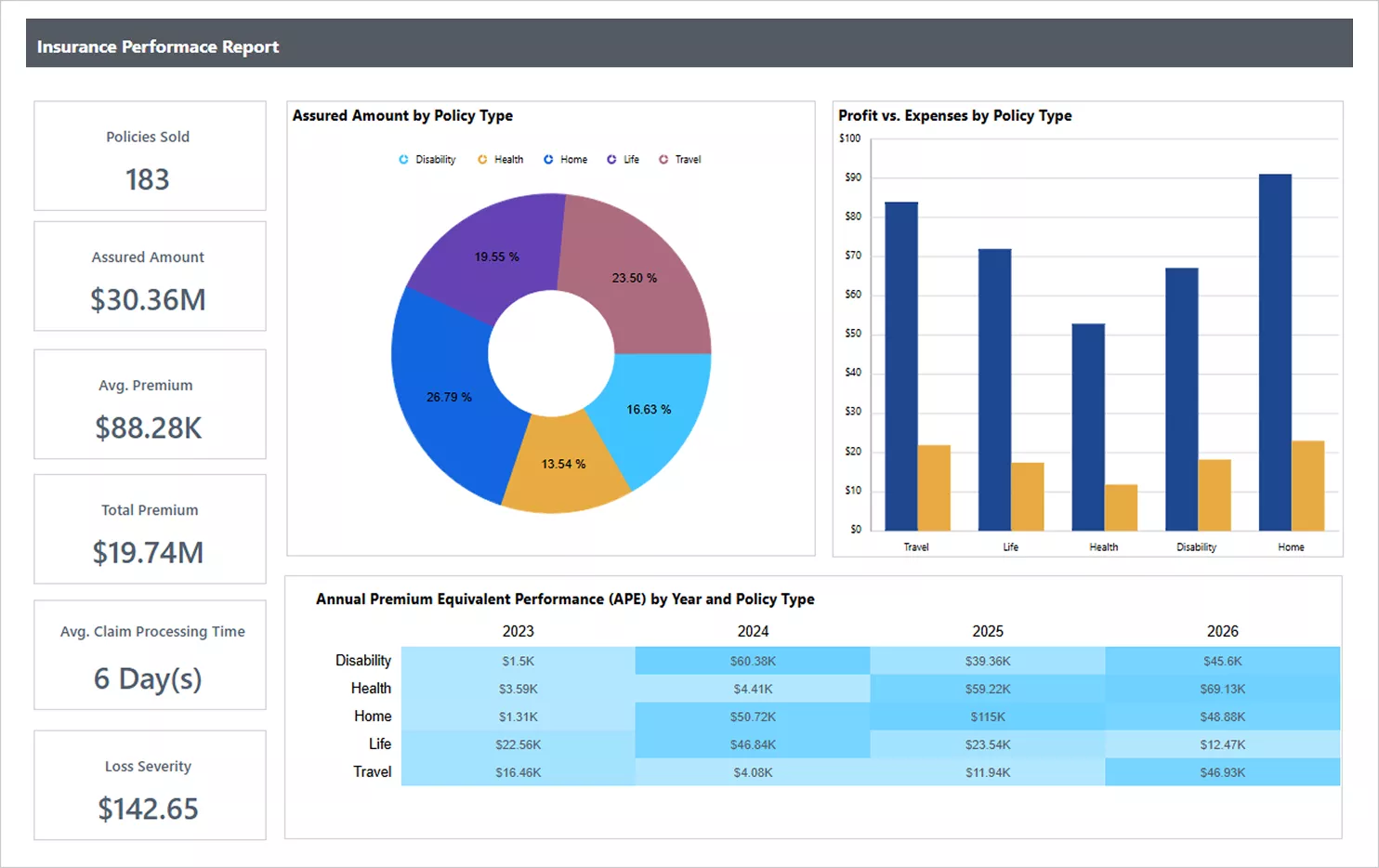Image resolution: width=1379 pixels, height=868 pixels.
Task: Select the 23.50 % donut slice
Action: (635, 278)
